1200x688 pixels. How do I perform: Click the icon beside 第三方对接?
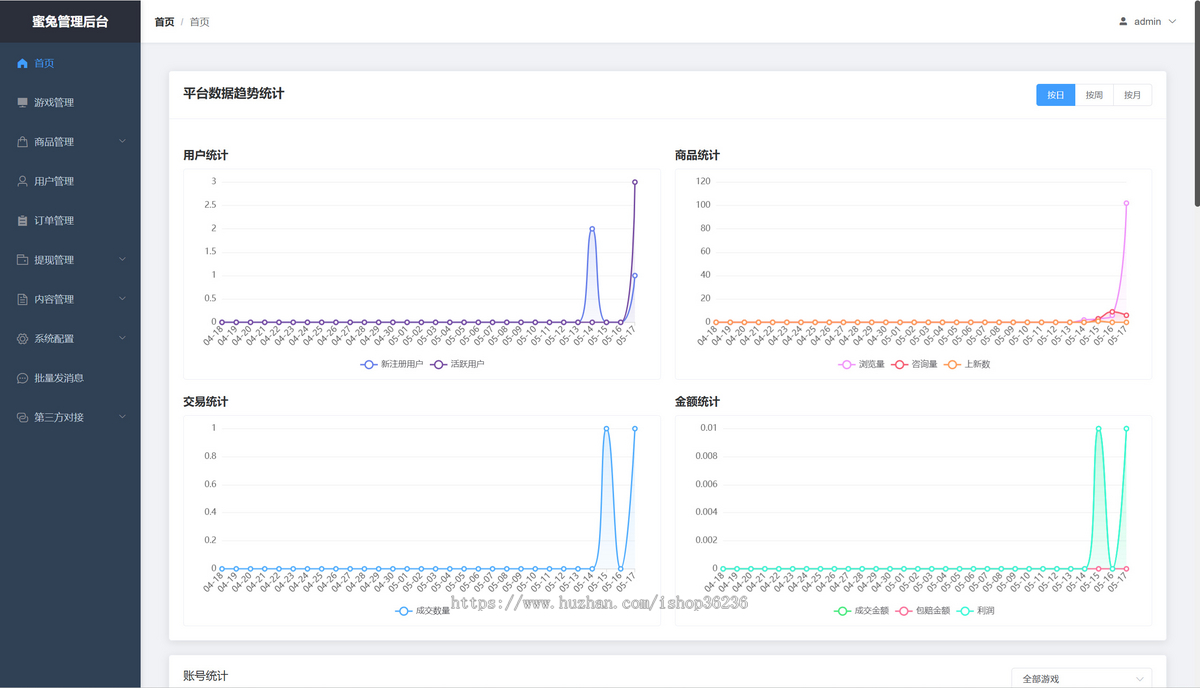click(x=23, y=417)
